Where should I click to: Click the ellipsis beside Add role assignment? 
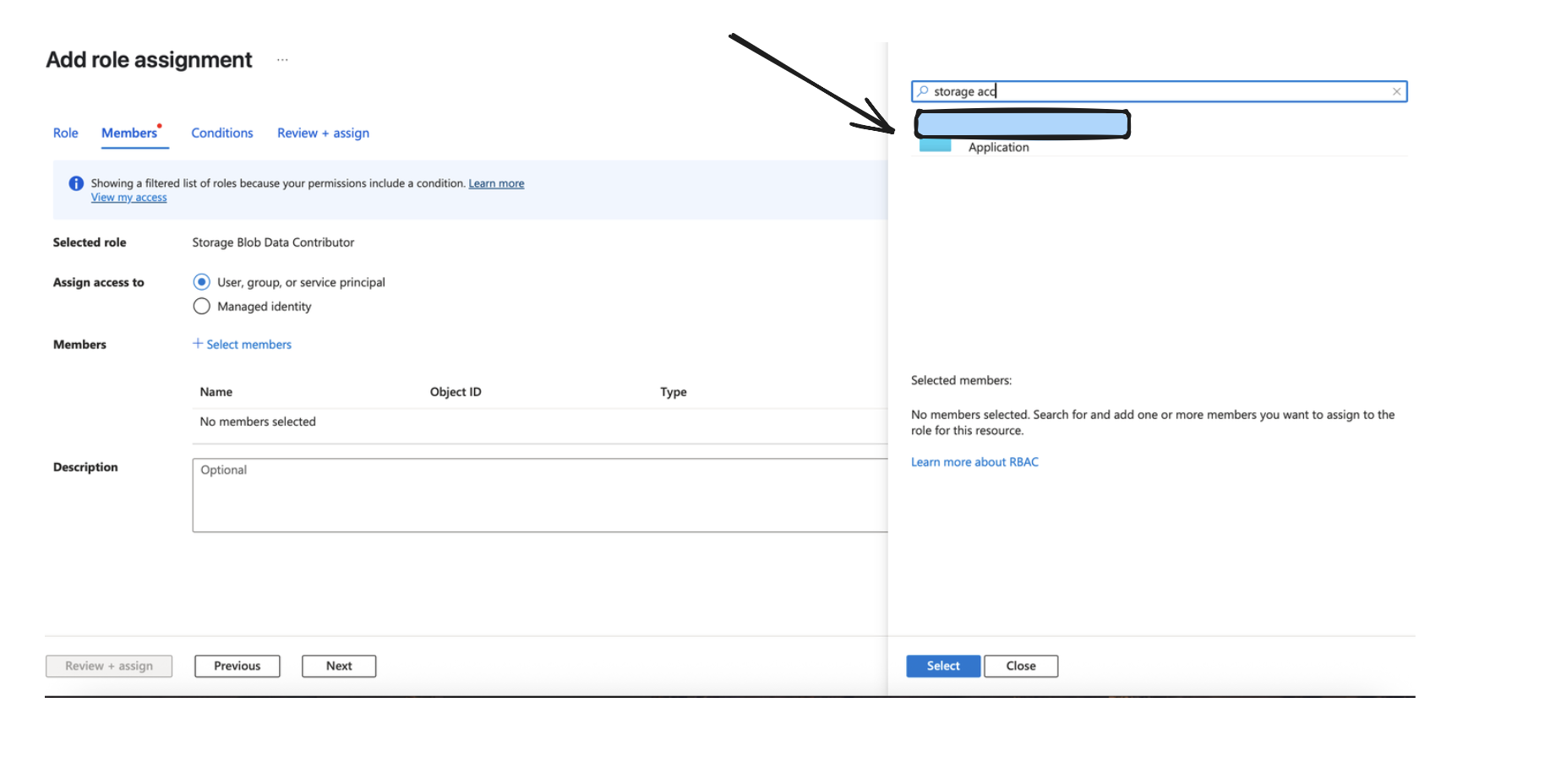[282, 60]
